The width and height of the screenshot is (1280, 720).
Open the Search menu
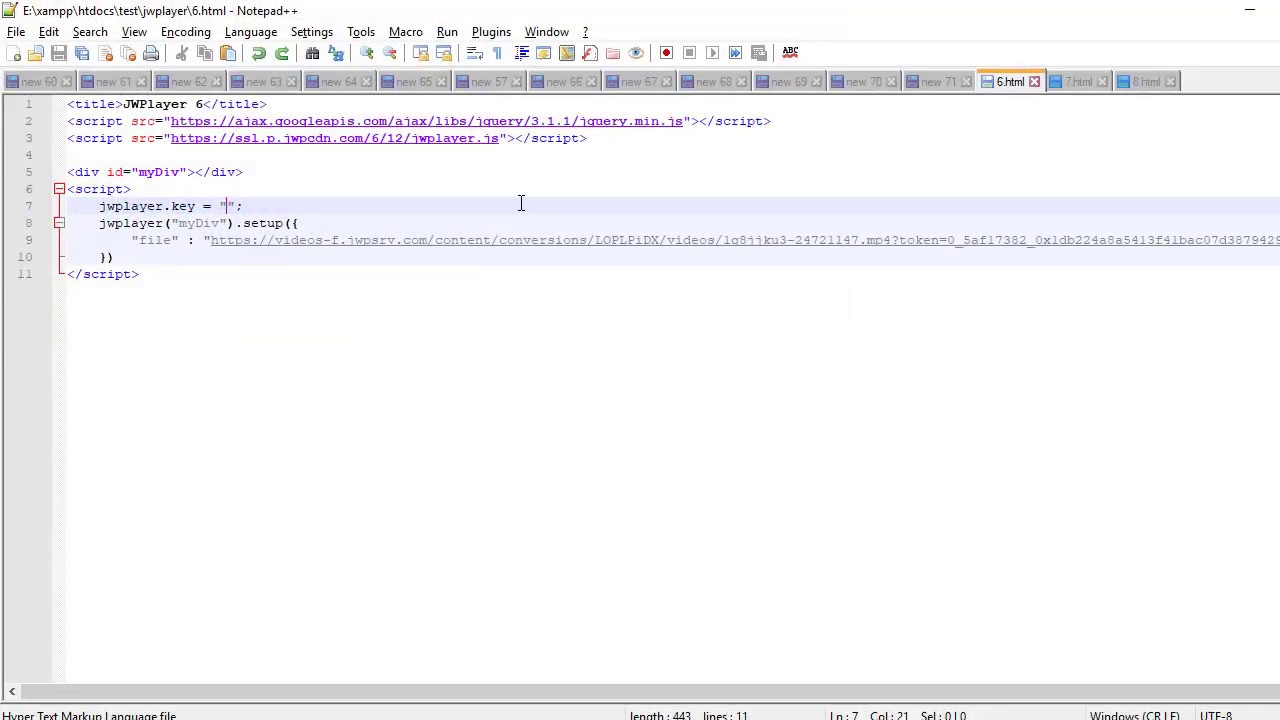tap(90, 32)
